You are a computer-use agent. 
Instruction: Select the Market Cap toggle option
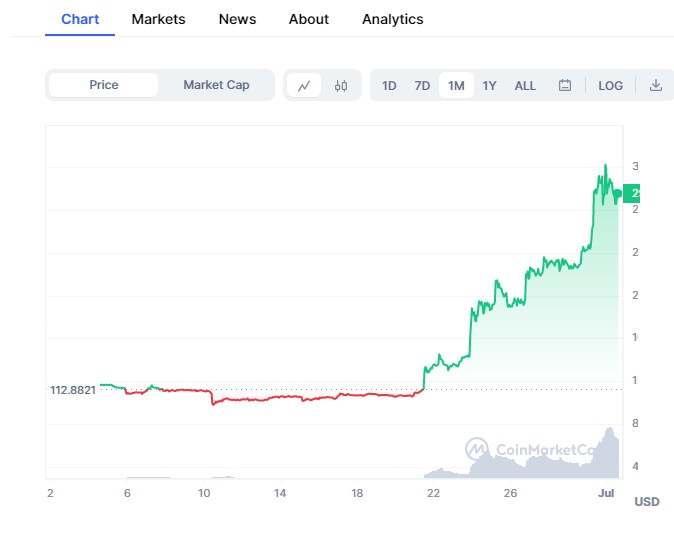[216, 85]
